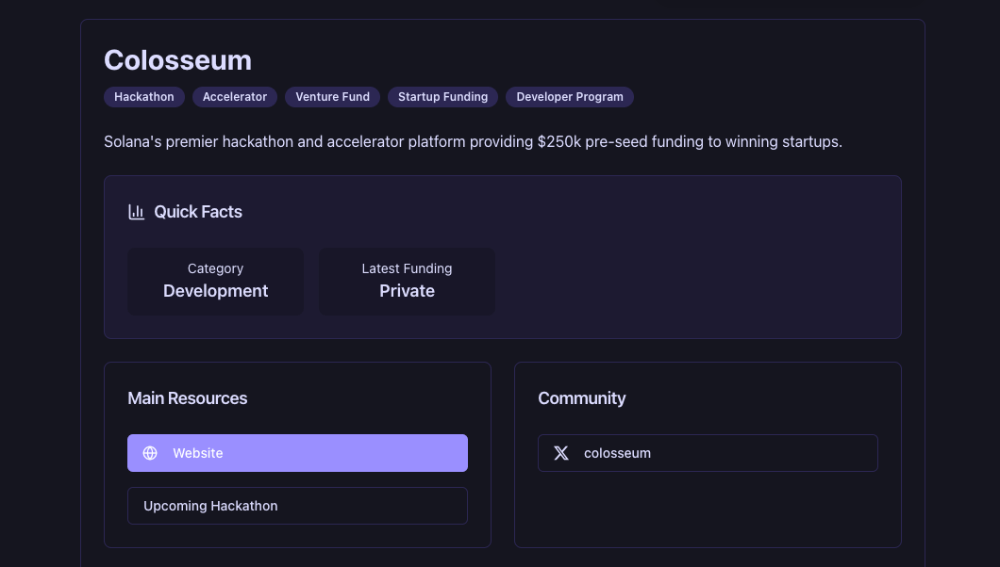1000x567 pixels.
Task: Visit the colosseum community handle
Action: (x=707, y=453)
